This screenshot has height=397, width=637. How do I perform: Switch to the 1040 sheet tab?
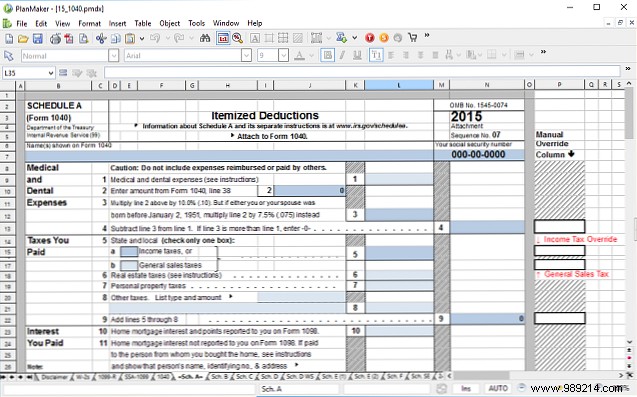click(x=163, y=377)
